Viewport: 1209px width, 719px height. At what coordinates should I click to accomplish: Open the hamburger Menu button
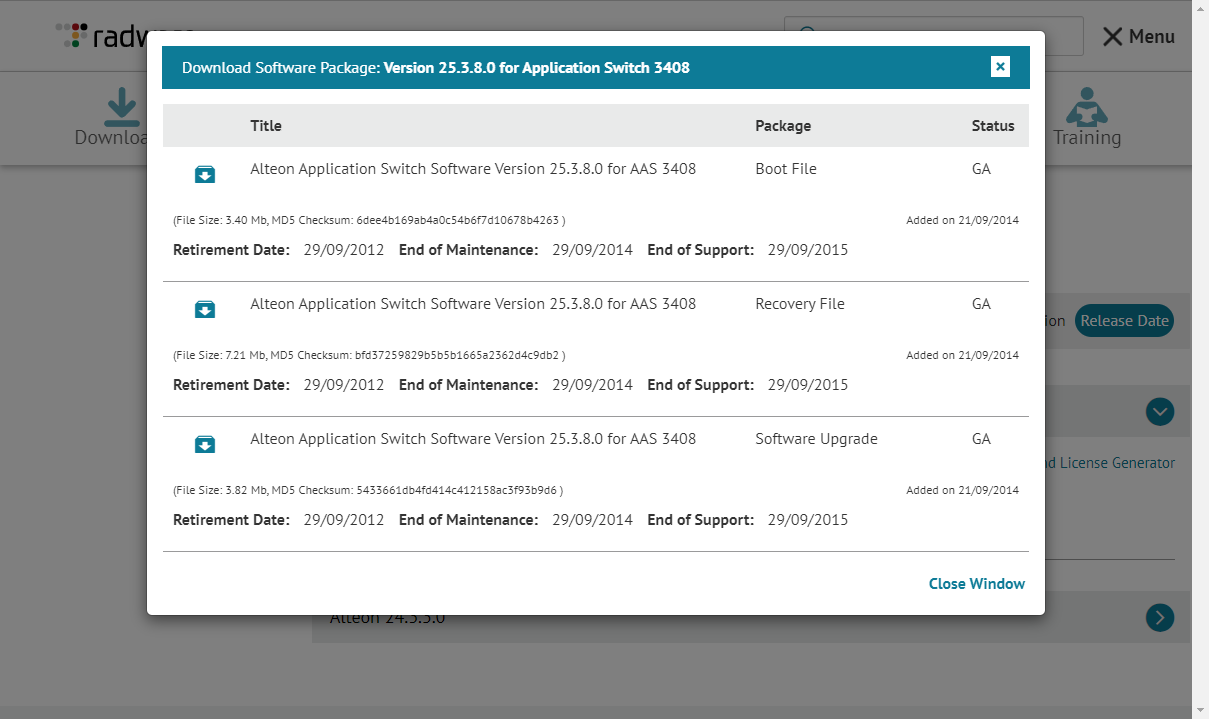pos(1139,36)
